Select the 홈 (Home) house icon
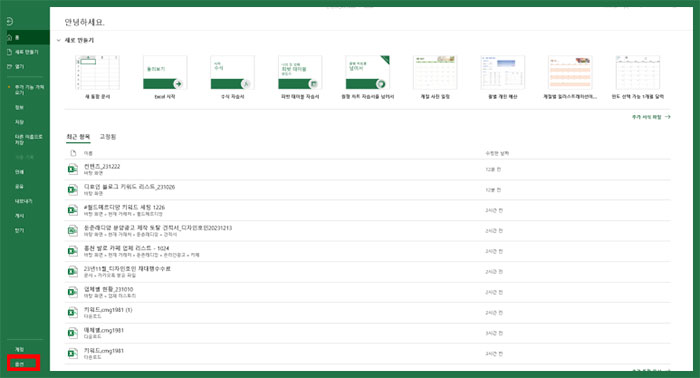 9,37
